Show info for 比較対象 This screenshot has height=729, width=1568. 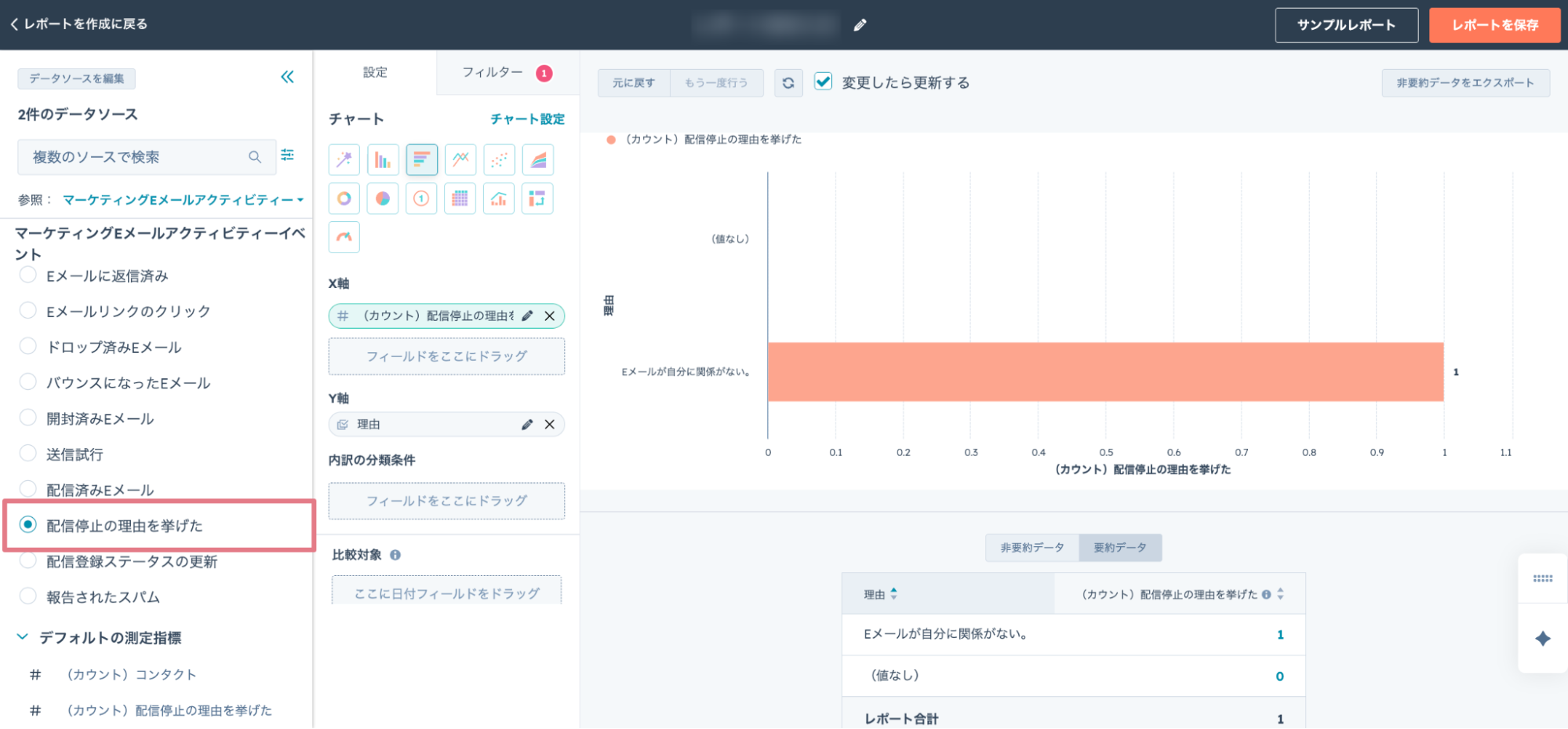point(395,555)
